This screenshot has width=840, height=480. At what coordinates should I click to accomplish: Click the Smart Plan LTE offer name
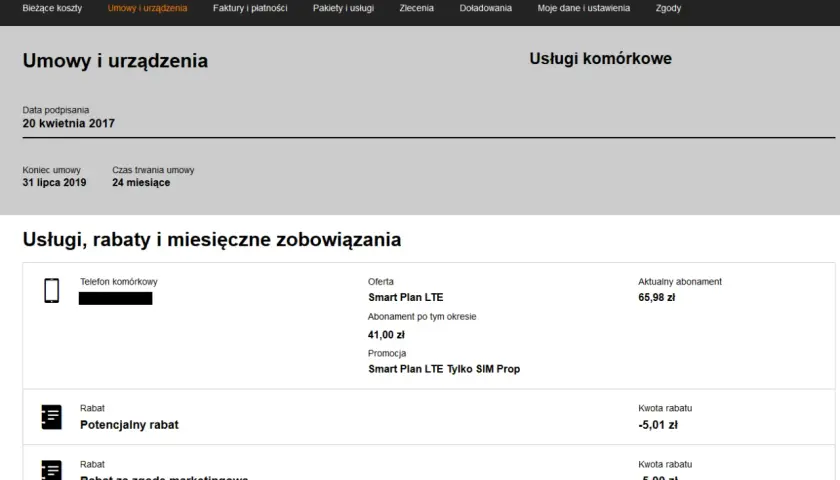(x=406, y=297)
